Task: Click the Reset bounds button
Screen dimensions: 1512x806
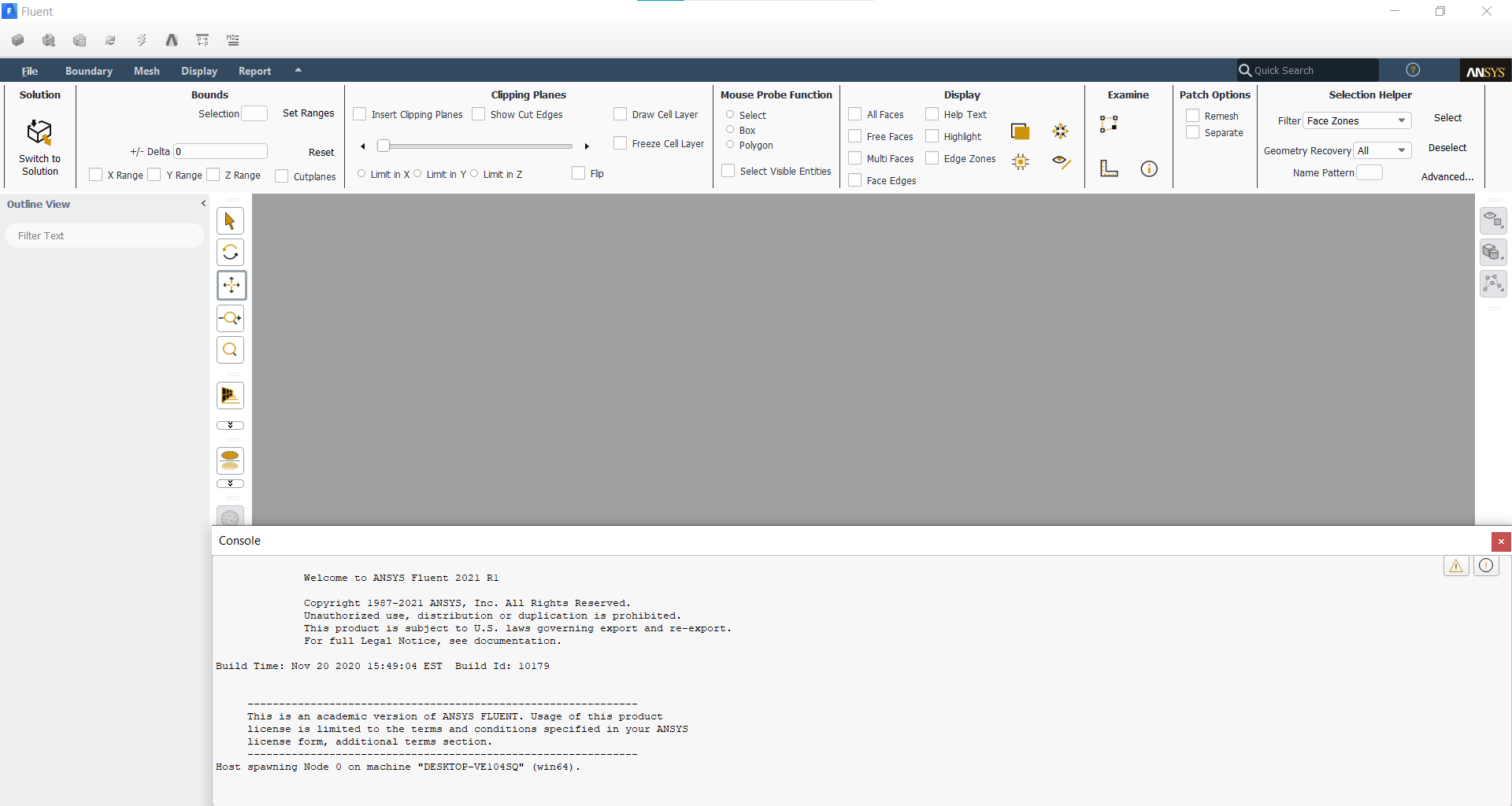Action: [321, 153]
